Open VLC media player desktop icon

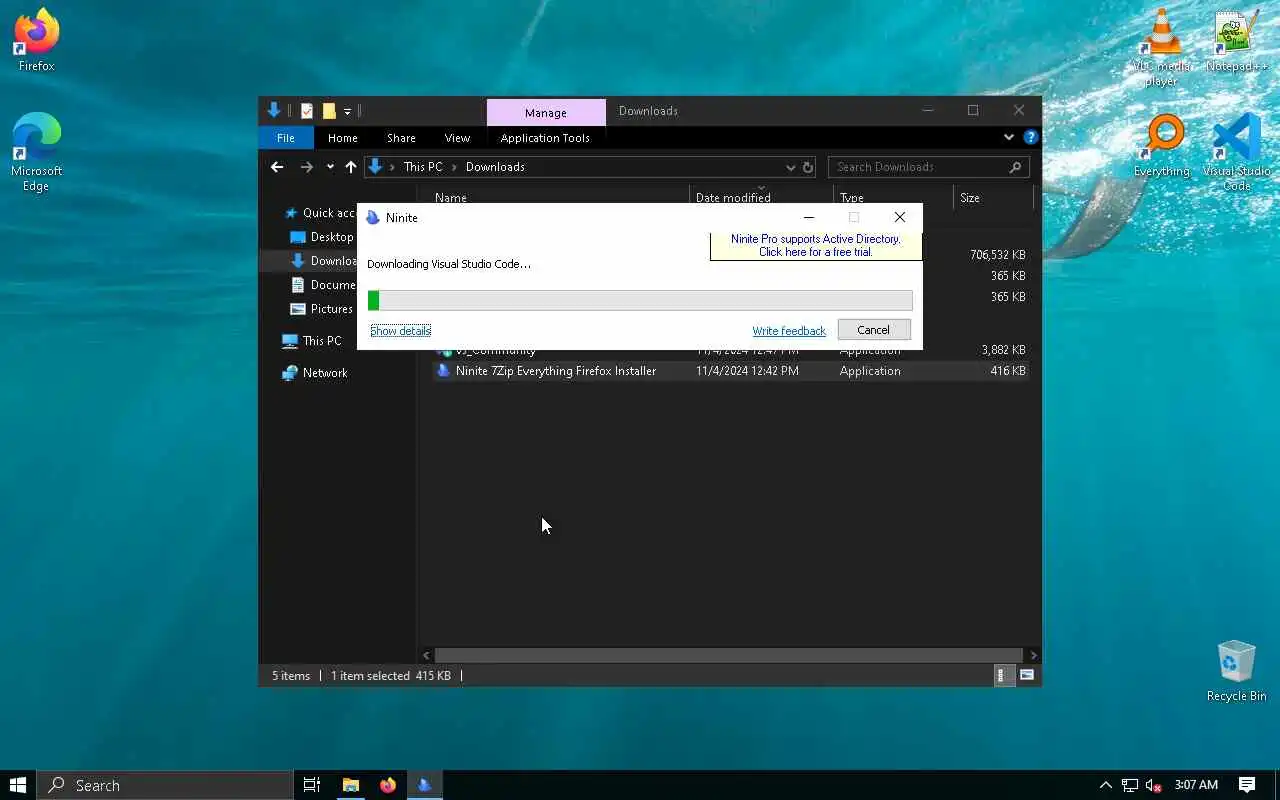click(1161, 47)
